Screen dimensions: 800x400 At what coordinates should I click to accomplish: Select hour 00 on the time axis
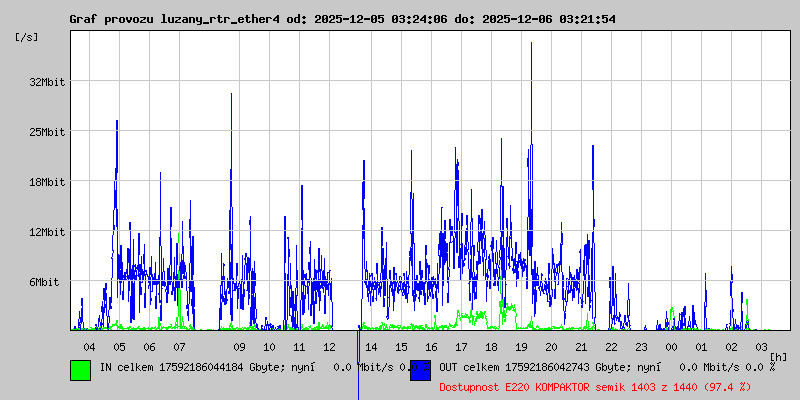[671, 346]
